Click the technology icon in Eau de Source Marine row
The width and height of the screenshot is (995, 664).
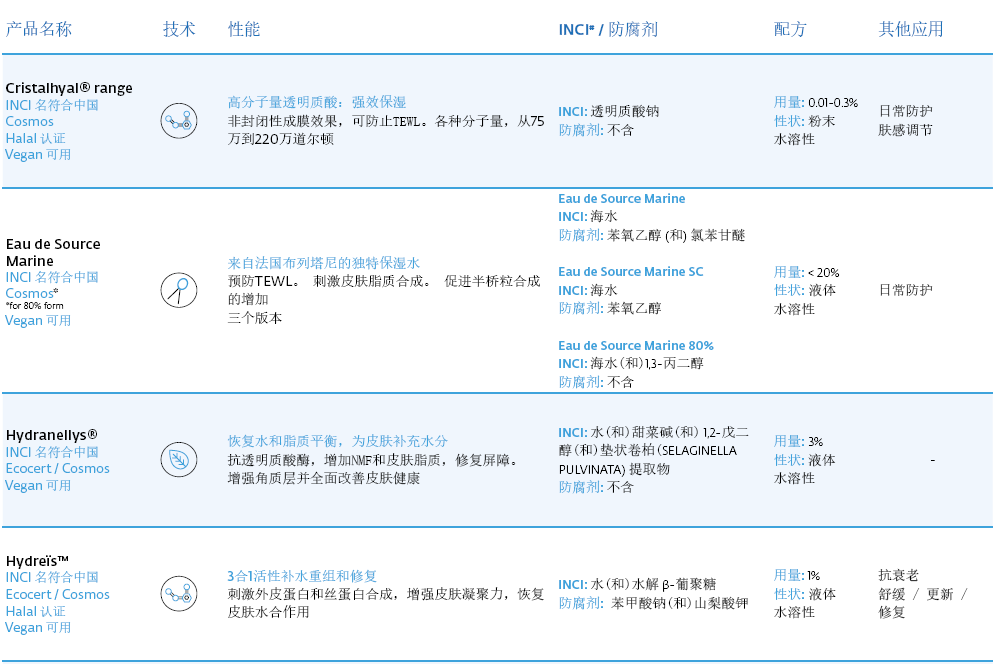(179, 290)
